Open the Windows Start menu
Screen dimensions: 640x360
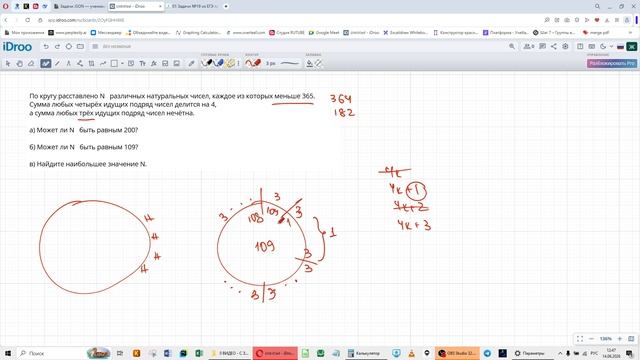7,353
